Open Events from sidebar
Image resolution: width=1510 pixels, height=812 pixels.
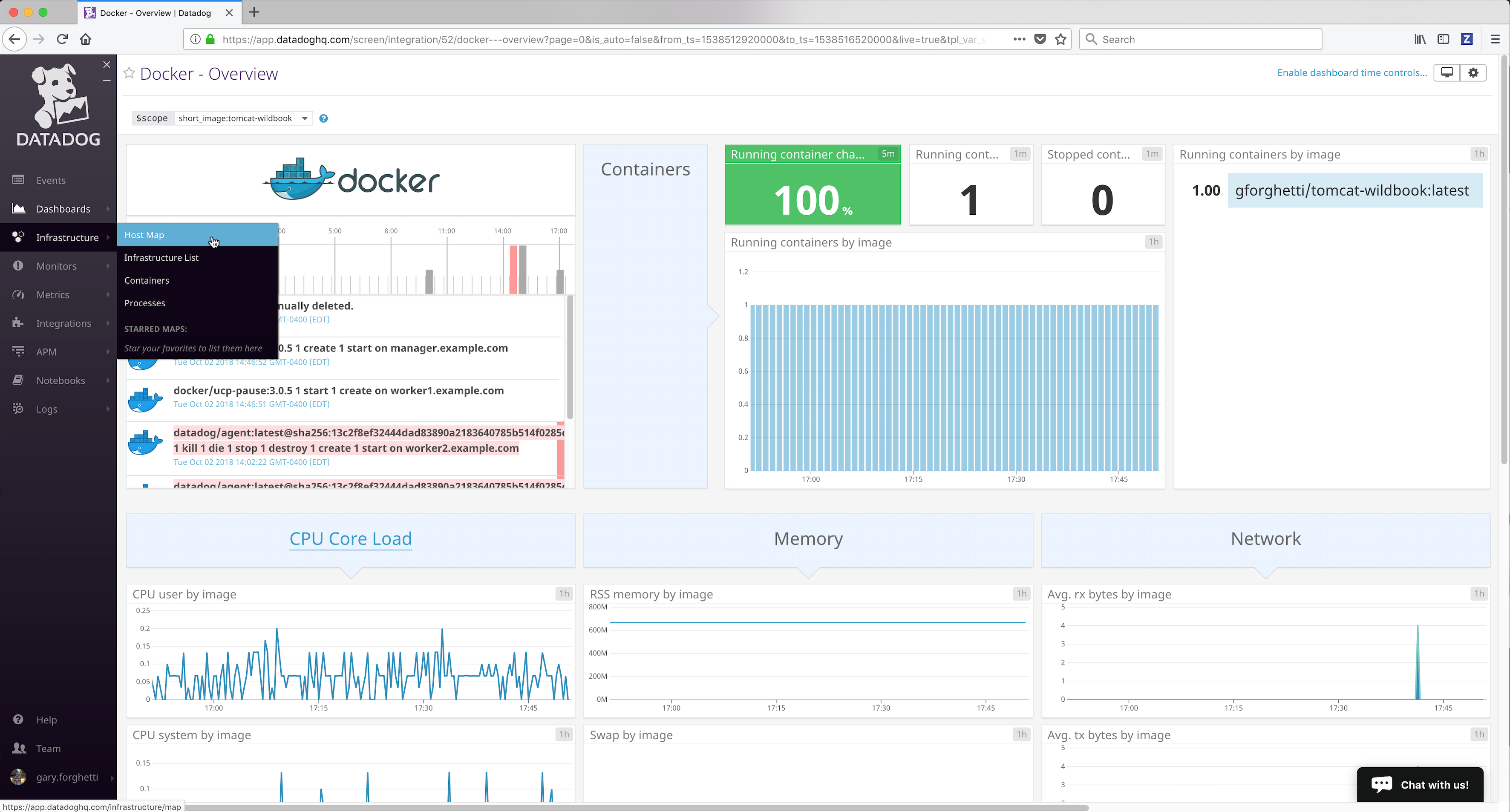tap(50, 180)
